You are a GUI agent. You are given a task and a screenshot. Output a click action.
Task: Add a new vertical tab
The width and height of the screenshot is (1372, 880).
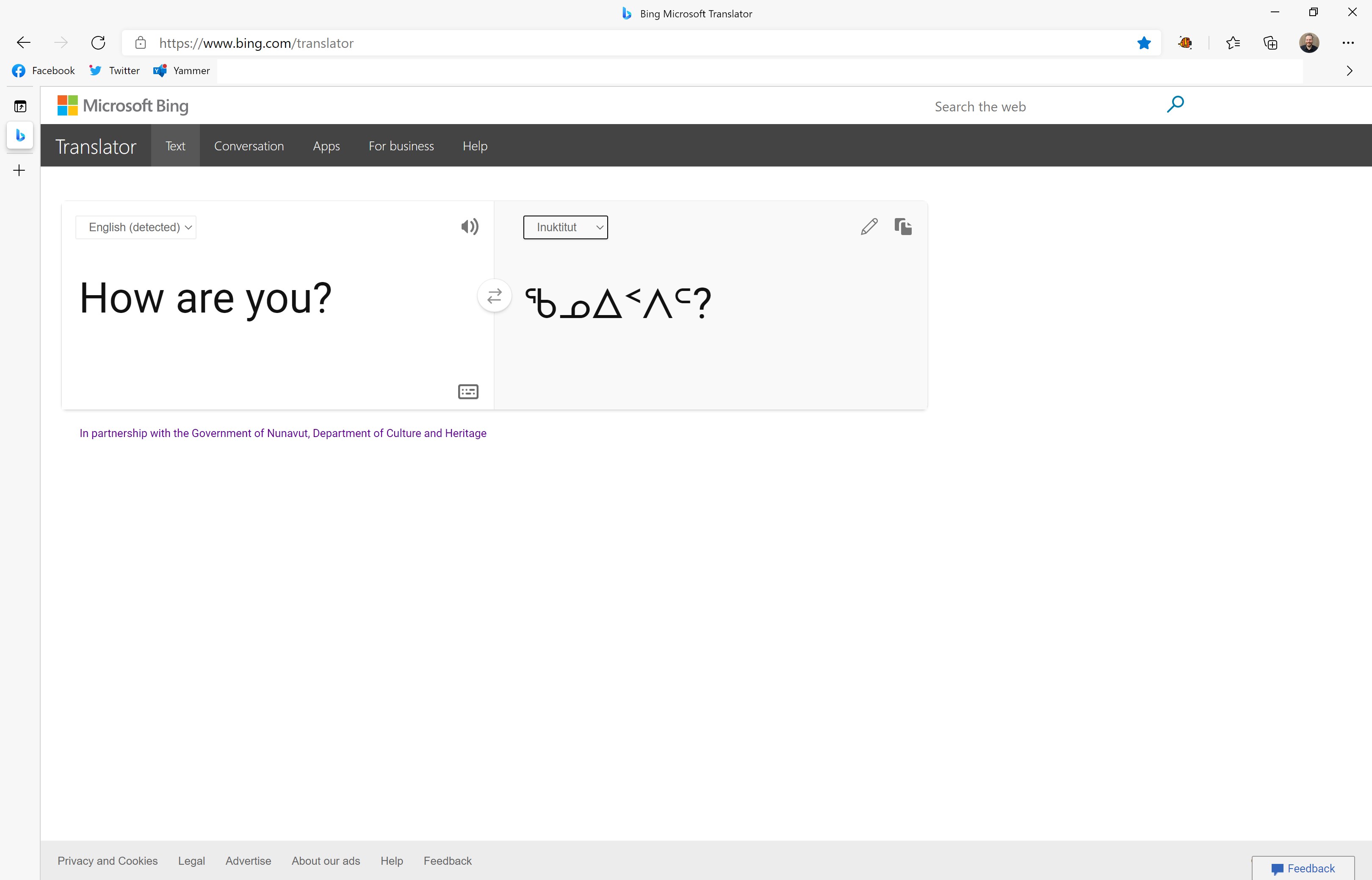point(19,170)
